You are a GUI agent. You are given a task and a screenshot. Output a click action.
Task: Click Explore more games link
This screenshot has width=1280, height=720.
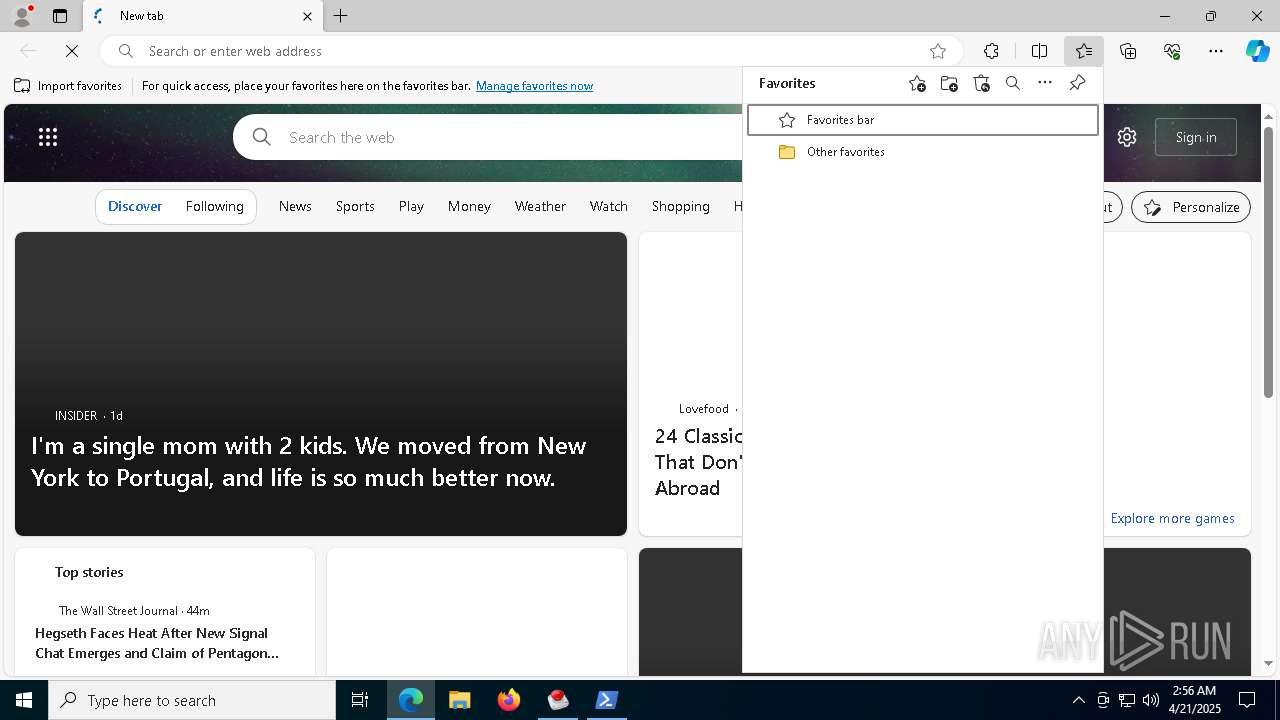point(1172,518)
